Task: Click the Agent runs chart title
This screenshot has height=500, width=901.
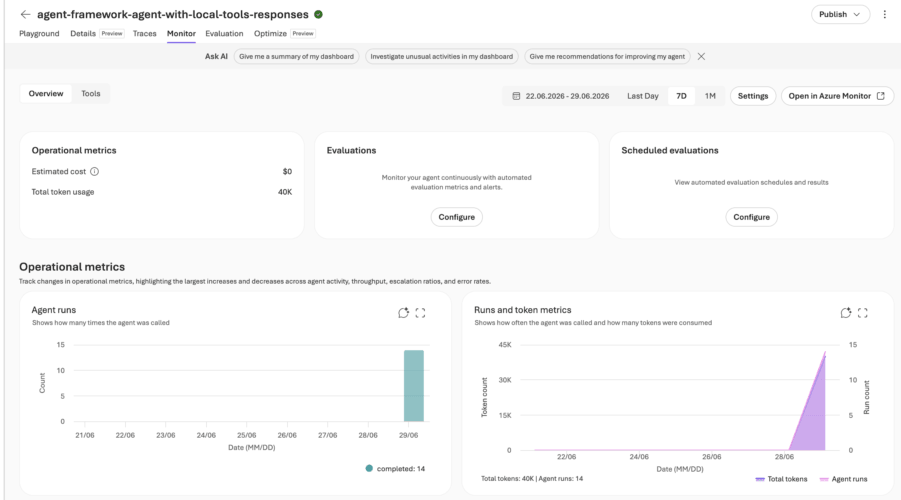Action: point(53,310)
